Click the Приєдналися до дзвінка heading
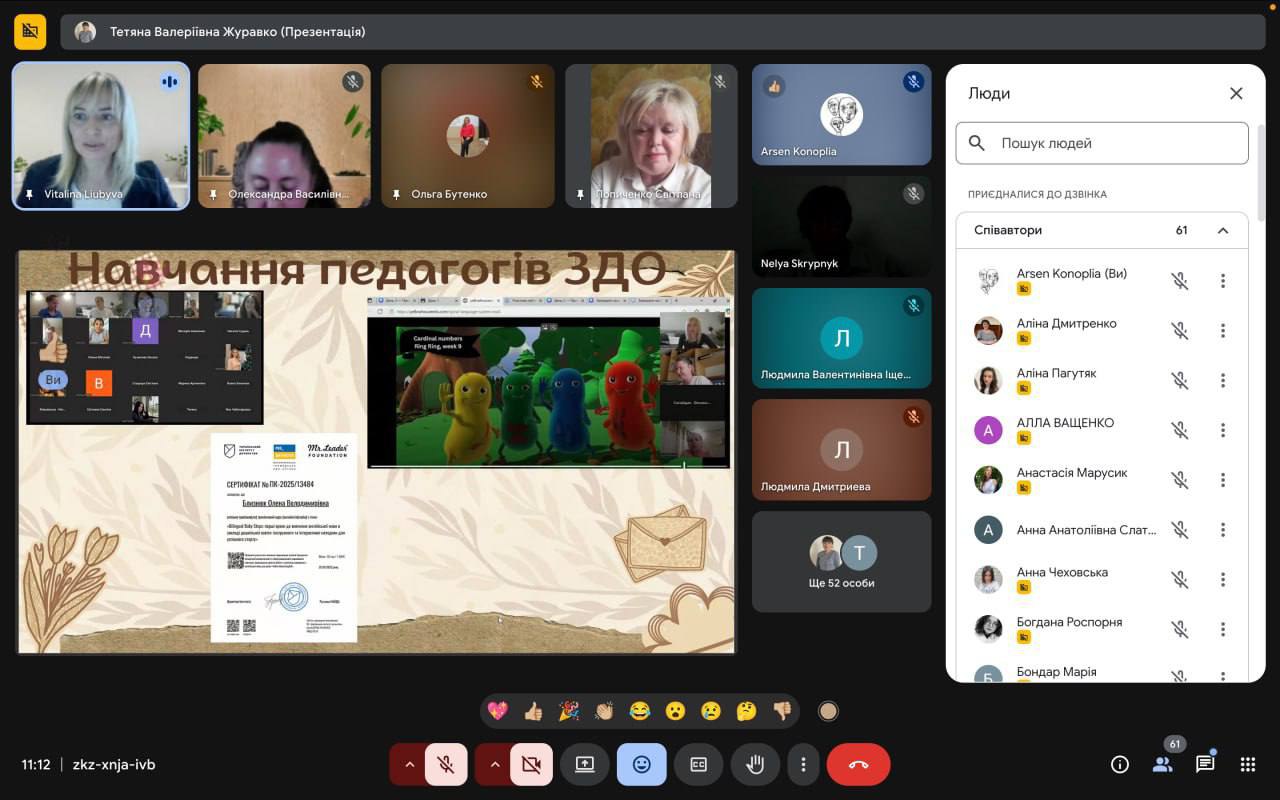This screenshot has height=800, width=1280. pyautogui.click(x=1037, y=194)
